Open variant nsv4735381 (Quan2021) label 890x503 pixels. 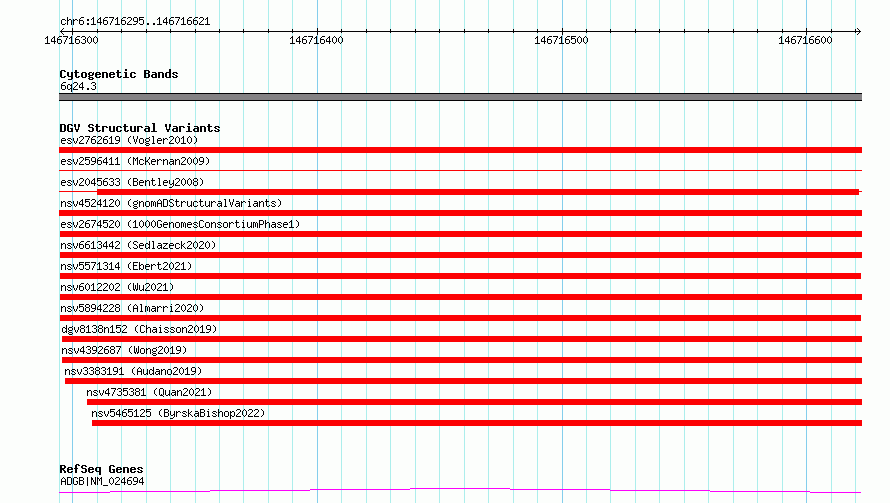pos(149,392)
